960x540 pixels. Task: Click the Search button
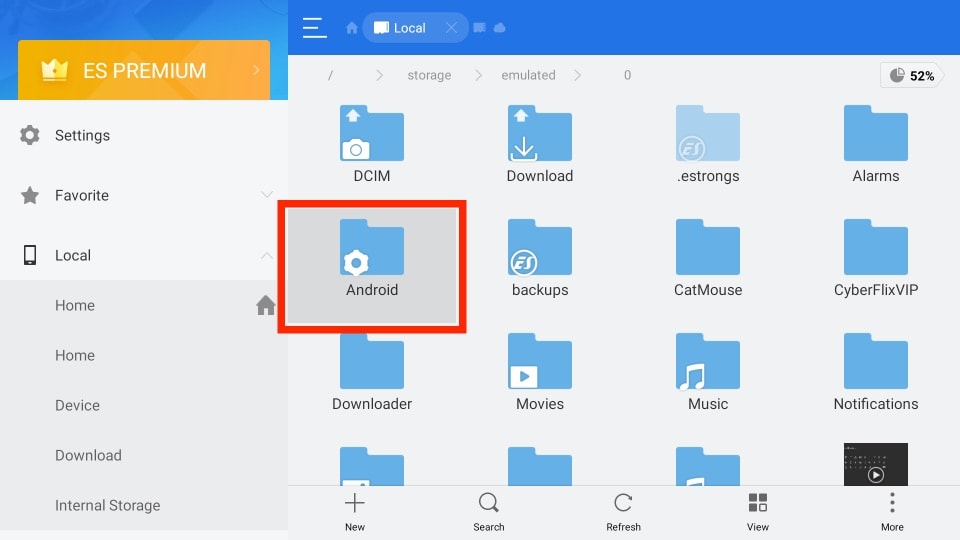pos(489,512)
